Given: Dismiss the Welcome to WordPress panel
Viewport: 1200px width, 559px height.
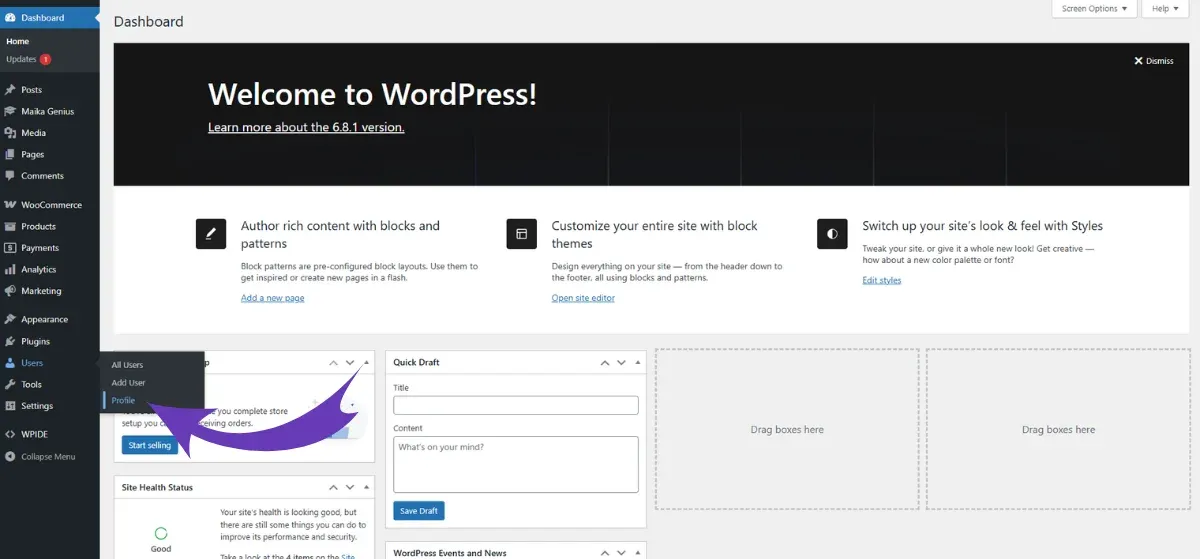Looking at the screenshot, I should (1154, 61).
